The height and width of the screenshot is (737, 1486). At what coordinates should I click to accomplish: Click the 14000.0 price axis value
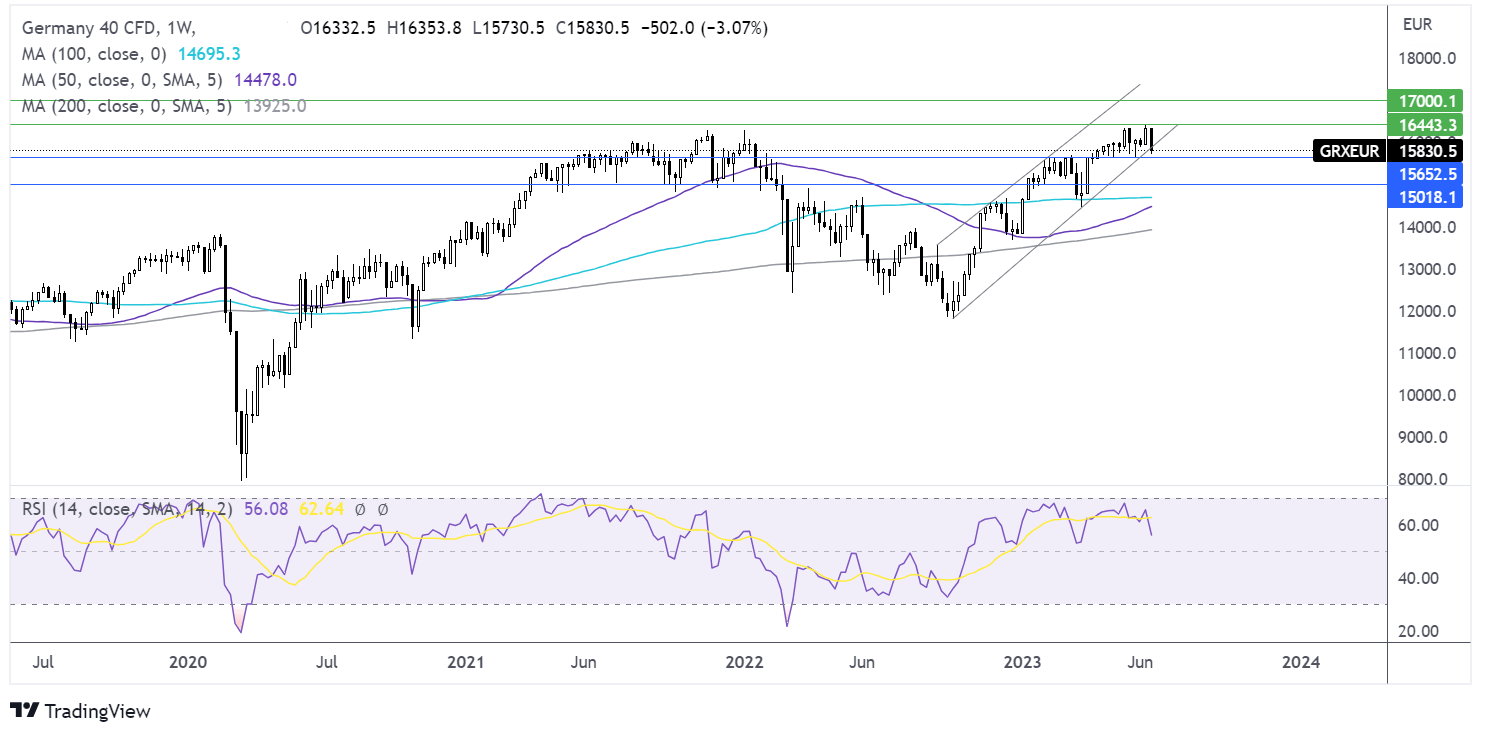click(1427, 227)
